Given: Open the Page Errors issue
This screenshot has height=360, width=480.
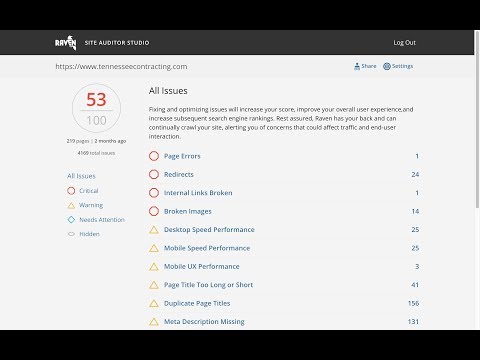Looking at the screenshot, I should 182,156.
